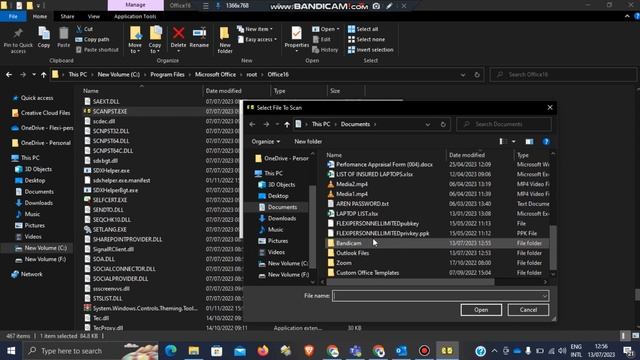Open the Move to menu
The image size is (640, 360).
(135, 40)
